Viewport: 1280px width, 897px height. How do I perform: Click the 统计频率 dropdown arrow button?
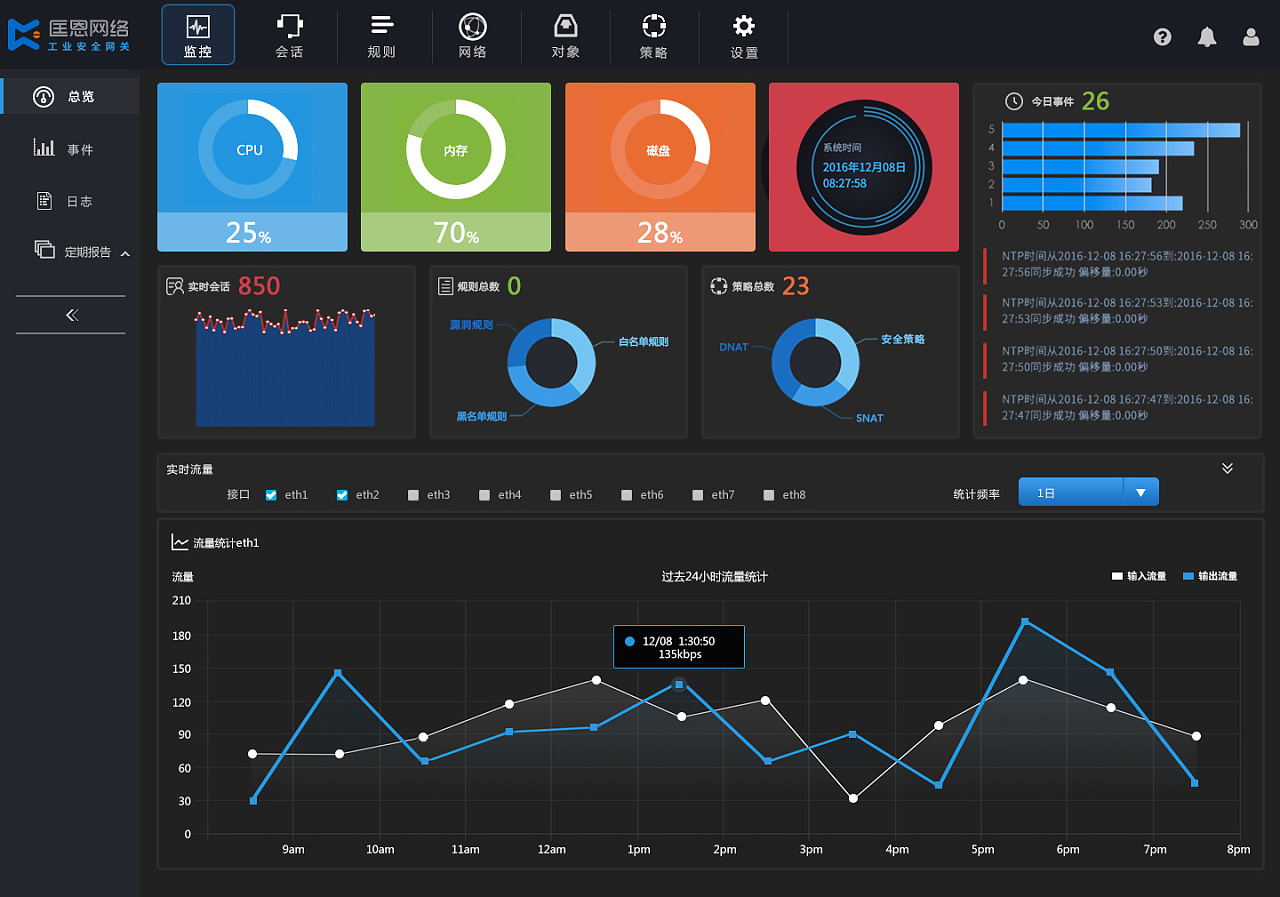(1141, 492)
